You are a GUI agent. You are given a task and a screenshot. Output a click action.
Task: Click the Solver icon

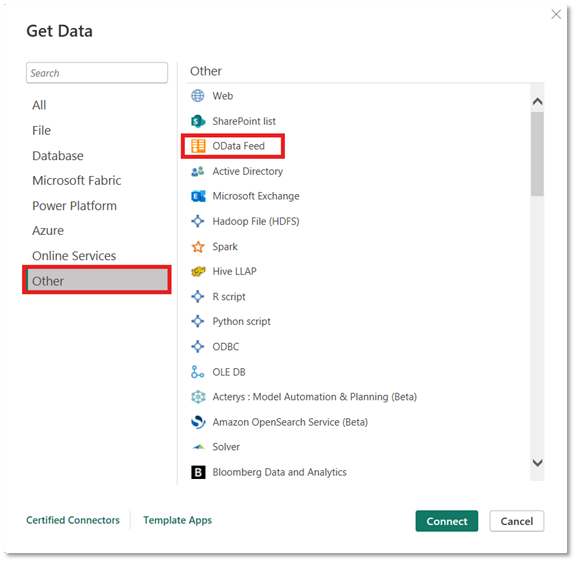coord(198,447)
